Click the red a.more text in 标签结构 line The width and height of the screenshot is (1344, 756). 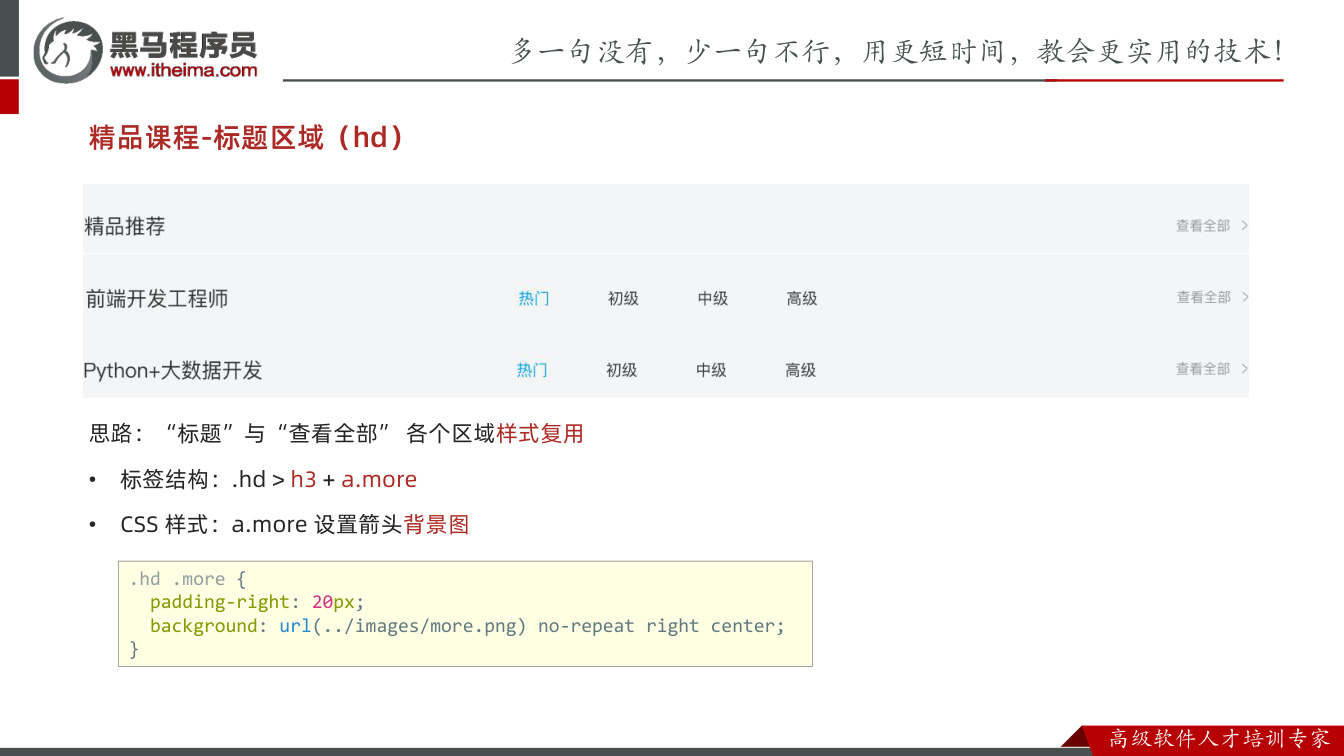pos(379,480)
